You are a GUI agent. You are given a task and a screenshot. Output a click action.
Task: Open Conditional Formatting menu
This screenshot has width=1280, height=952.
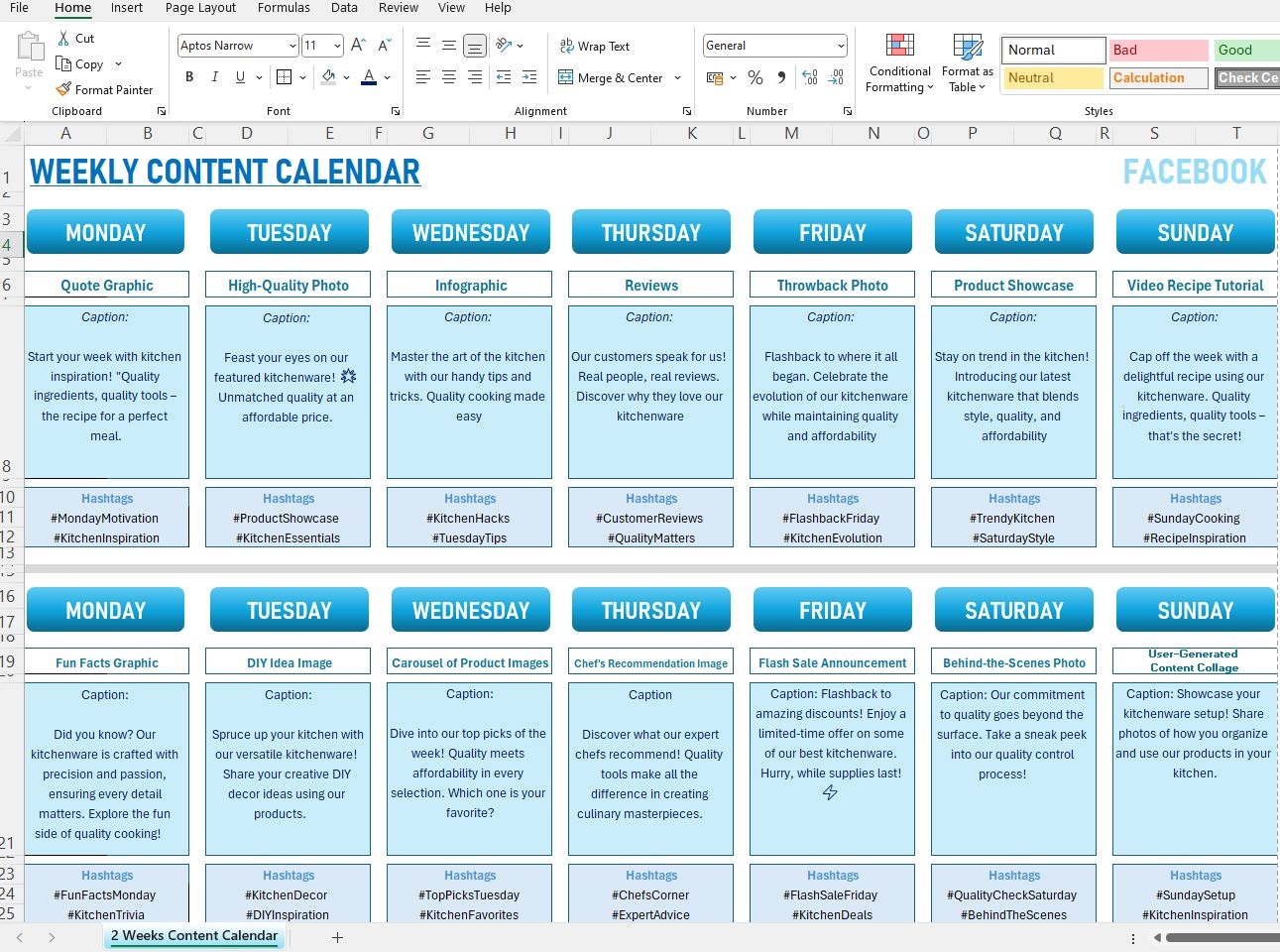pos(899,63)
